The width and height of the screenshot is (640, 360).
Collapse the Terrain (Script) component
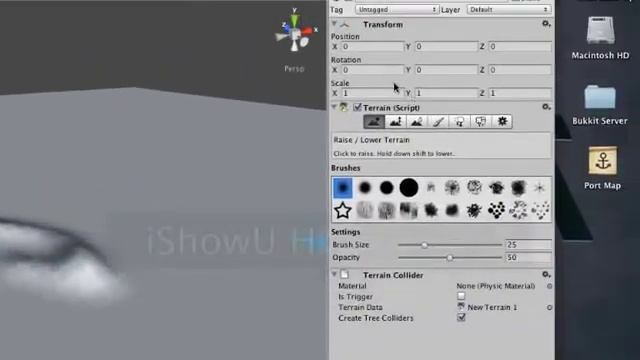pos(334,107)
